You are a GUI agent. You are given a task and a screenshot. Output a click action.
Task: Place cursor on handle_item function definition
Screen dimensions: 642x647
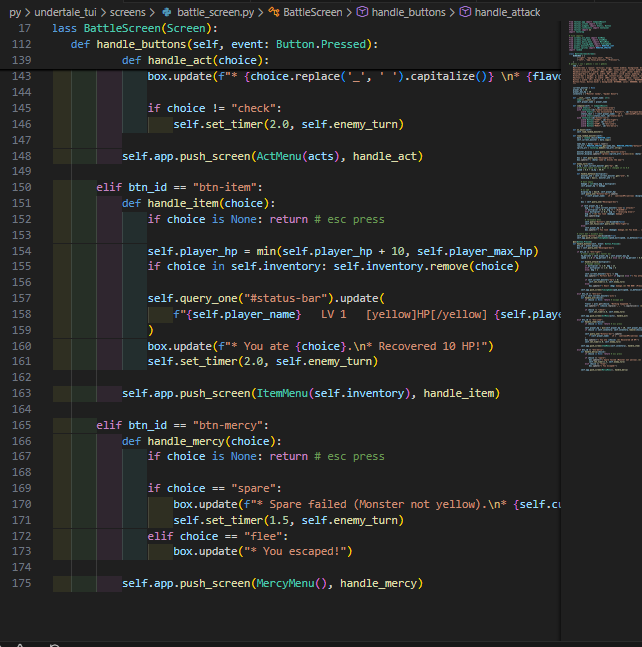(x=186, y=203)
